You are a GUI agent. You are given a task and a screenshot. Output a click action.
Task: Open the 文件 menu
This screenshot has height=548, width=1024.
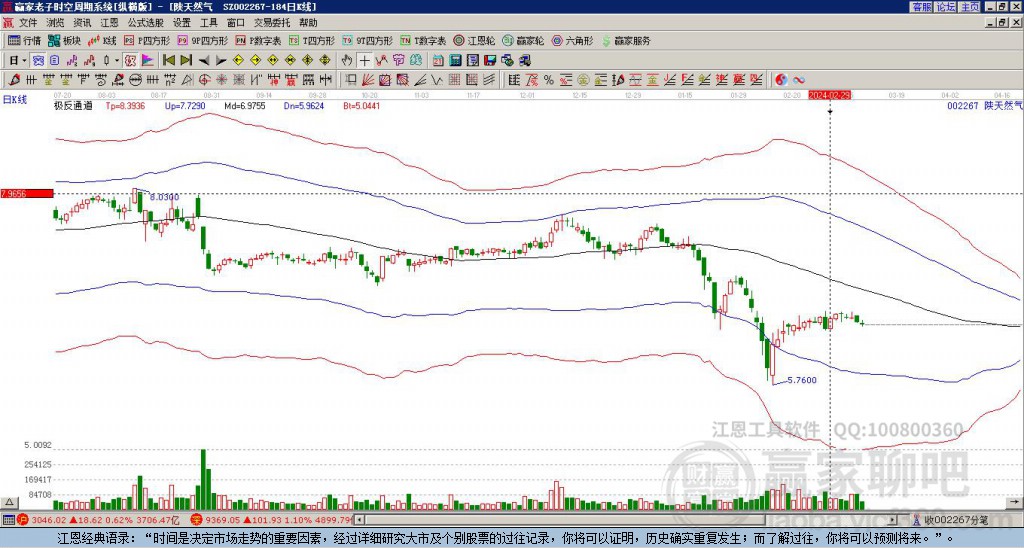coord(28,23)
